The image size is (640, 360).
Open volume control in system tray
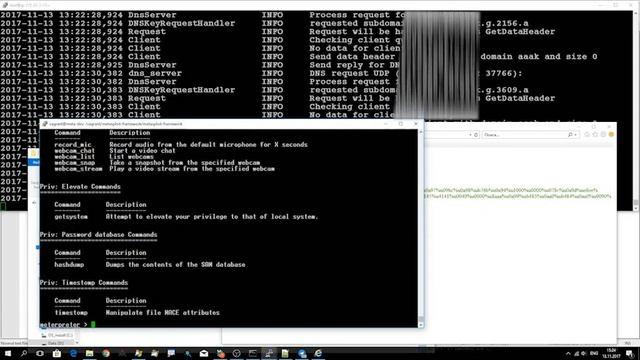coord(584,353)
